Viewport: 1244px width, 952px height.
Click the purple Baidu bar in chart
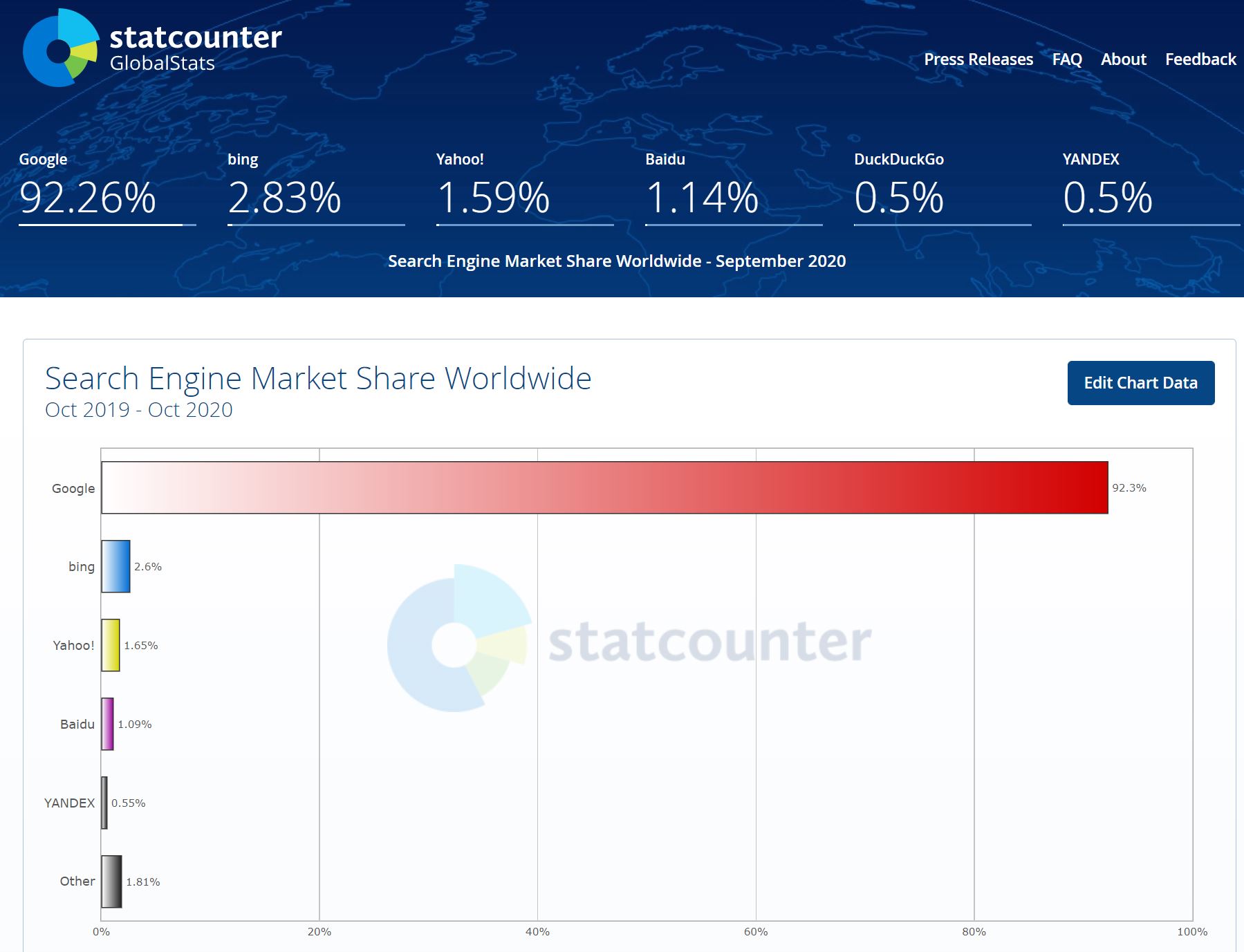pyautogui.click(x=107, y=724)
